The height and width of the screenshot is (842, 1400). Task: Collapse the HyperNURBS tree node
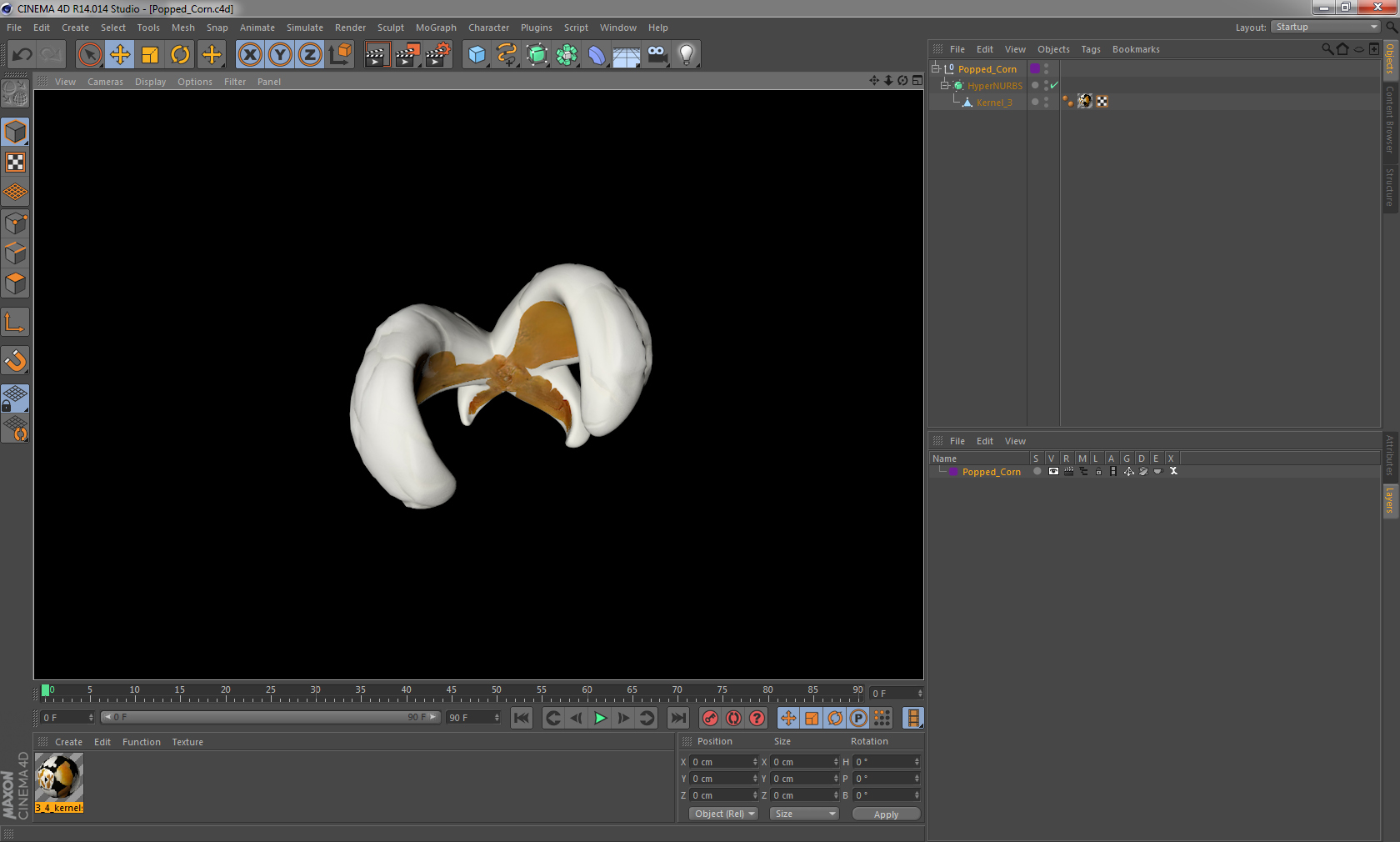pyautogui.click(x=945, y=85)
